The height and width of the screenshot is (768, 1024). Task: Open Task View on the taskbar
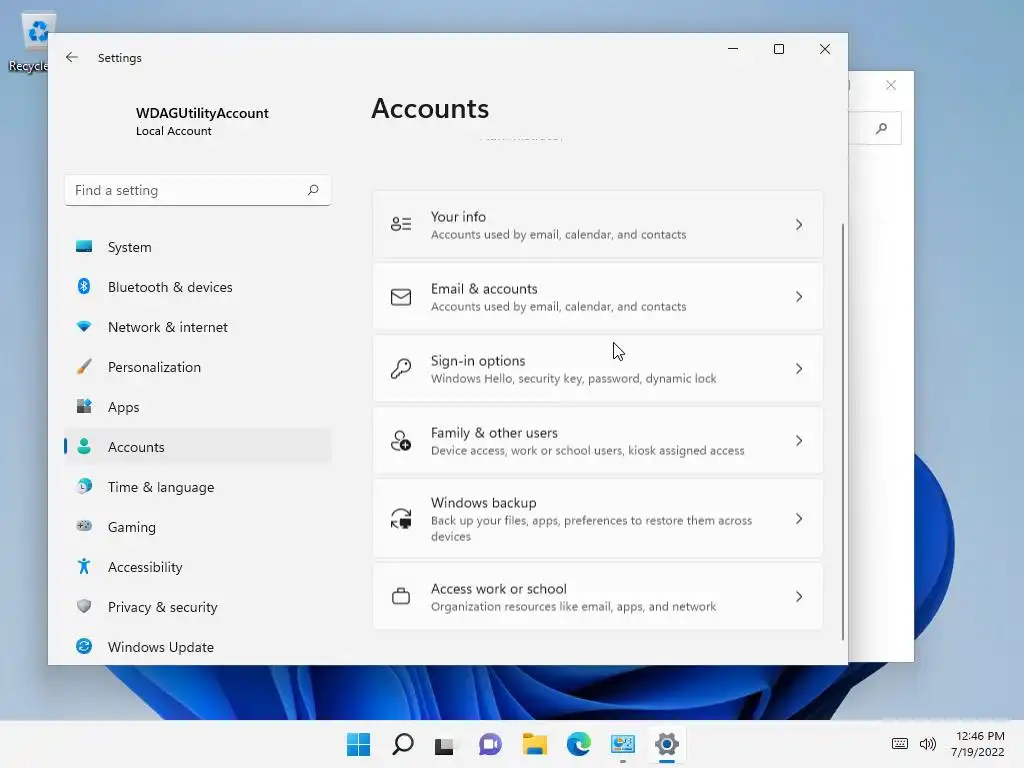445,745
